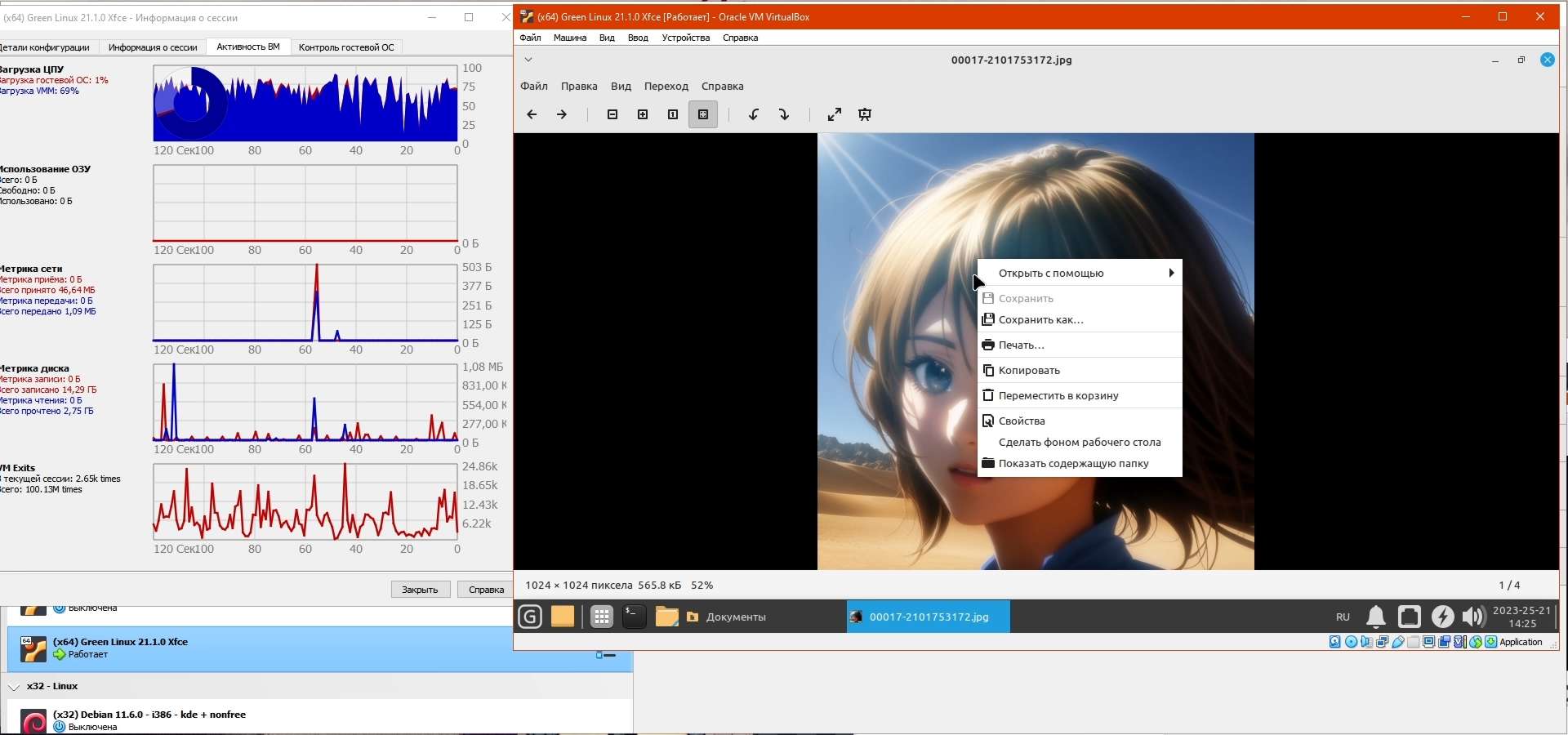Screen dimensions: 1568x735
Task: Rotate image counterclockwise
Action: point(754,115)
